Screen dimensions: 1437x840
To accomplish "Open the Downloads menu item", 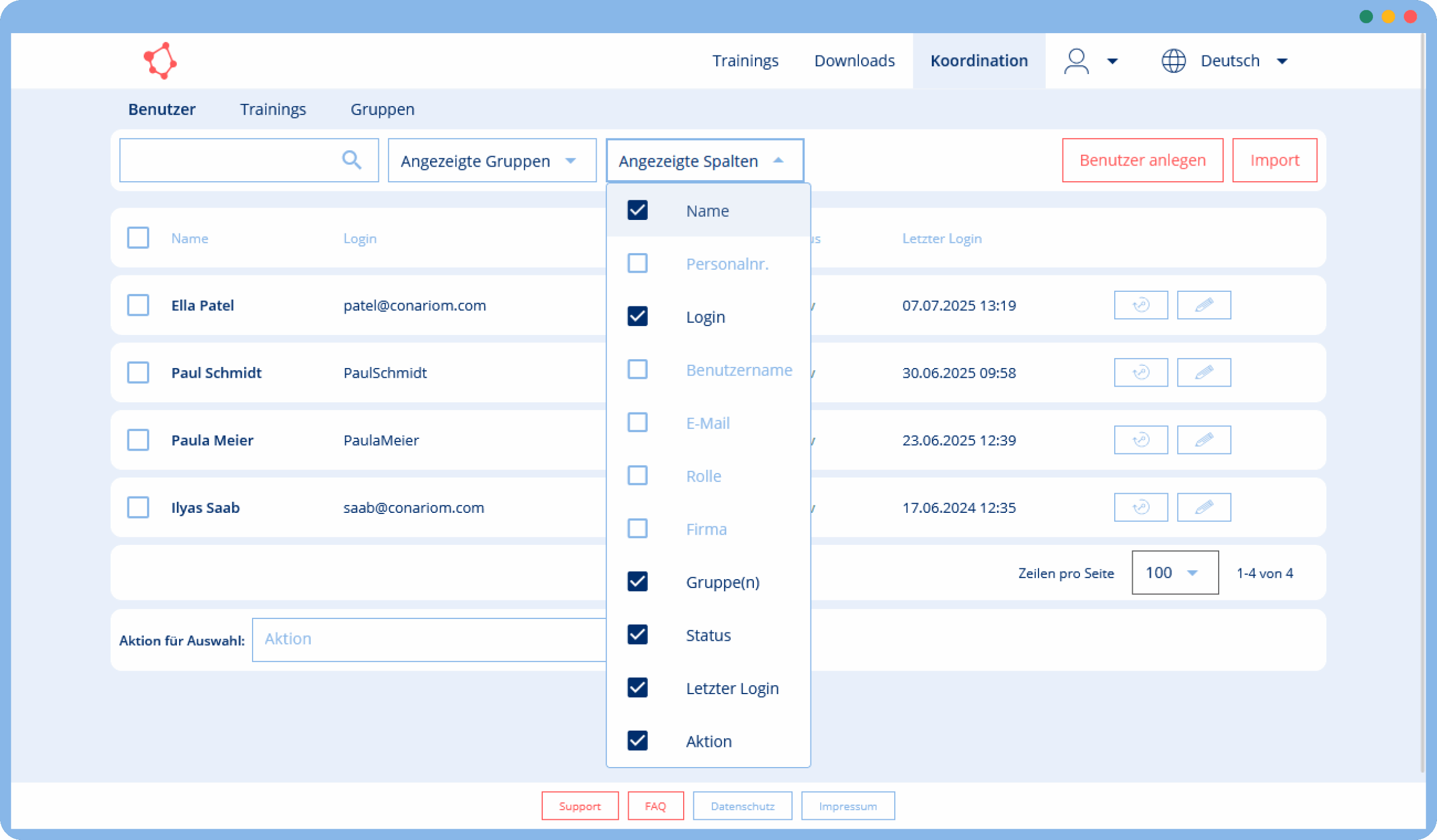I will pos(854,61).
